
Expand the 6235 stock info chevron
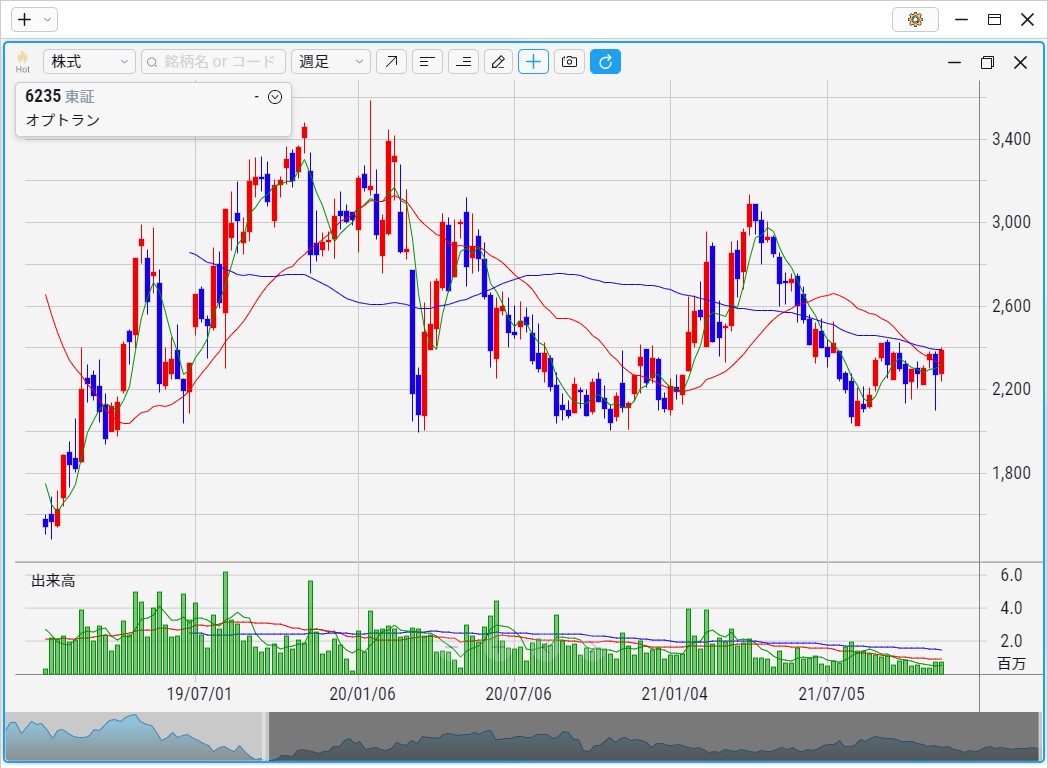pyautogui.click(x=275, y=97)
